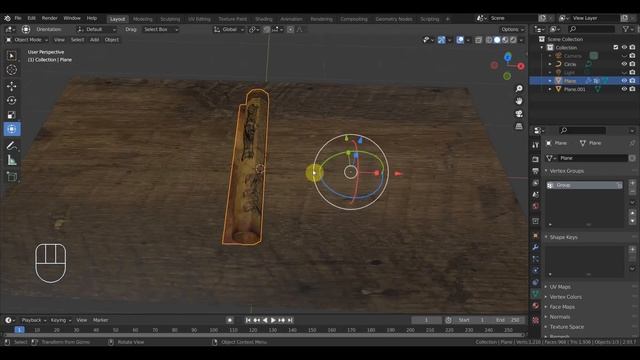Open the Output properties tab
Image resolution: width=640 pixels, height=360 pixels.
click(536, 171)
